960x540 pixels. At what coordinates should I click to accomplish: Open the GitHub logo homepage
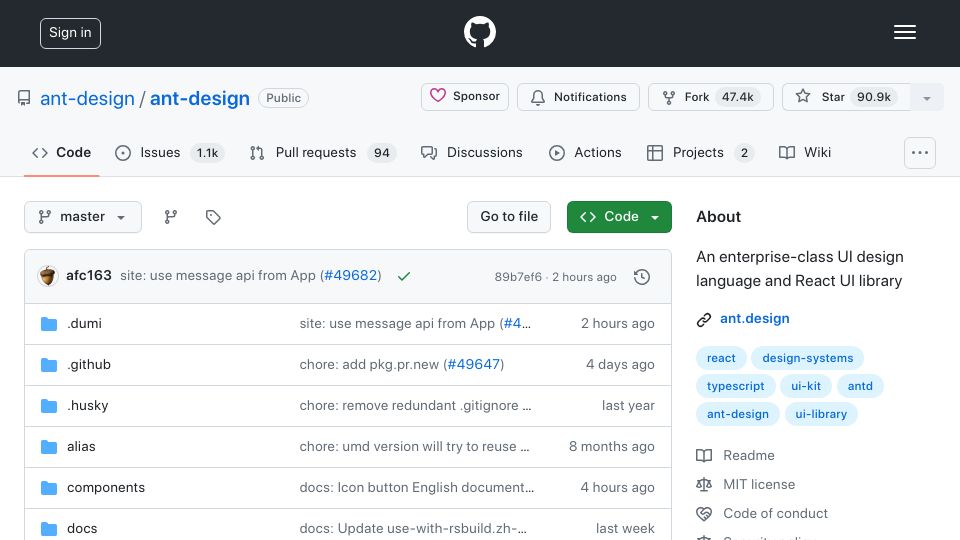pyautogui.click(x=479, y=32)
